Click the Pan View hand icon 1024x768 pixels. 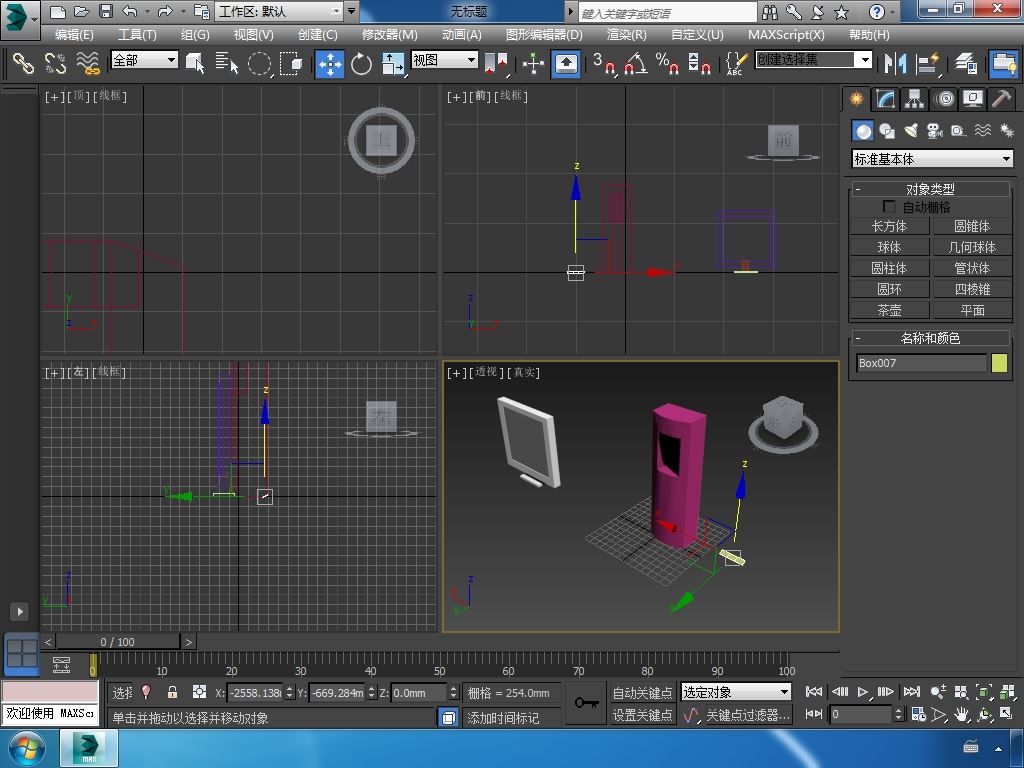pos(961,714)
